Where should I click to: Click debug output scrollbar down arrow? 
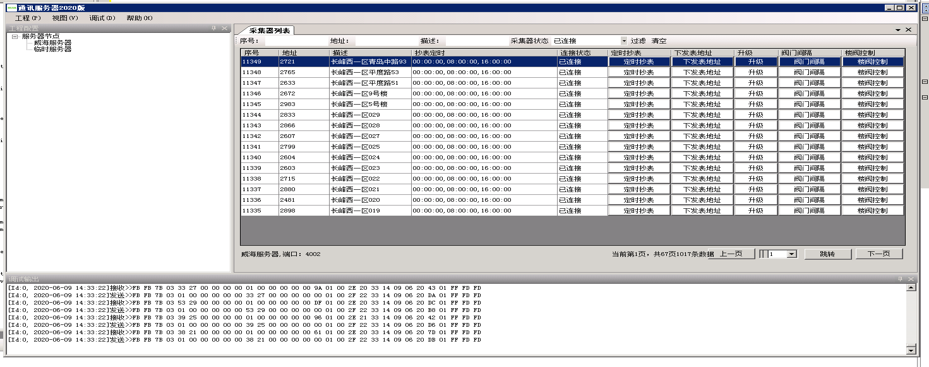pyautogui.click(x=911, y=350)
